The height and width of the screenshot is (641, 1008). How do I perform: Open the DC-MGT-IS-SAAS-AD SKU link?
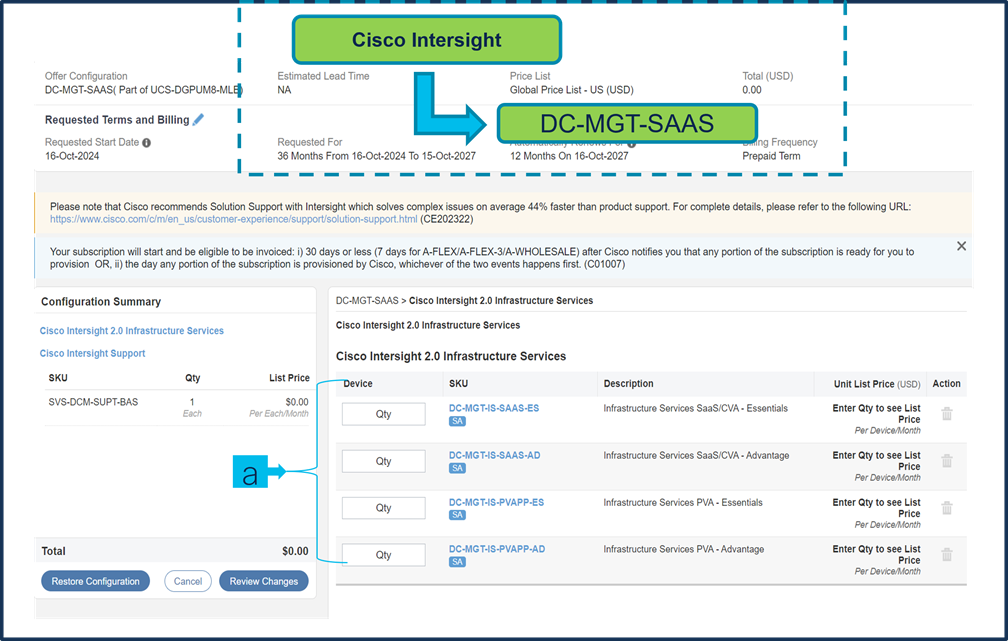tap(494, 455)
